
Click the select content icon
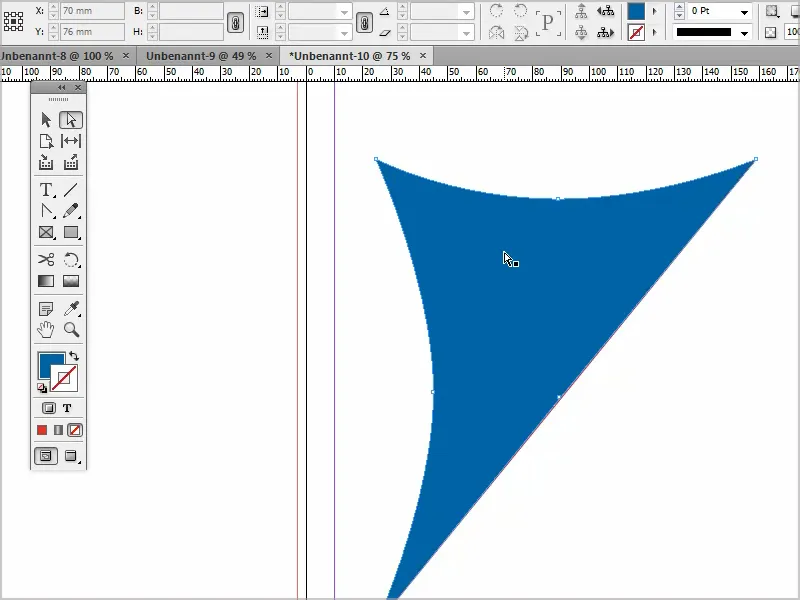[581, 33]
